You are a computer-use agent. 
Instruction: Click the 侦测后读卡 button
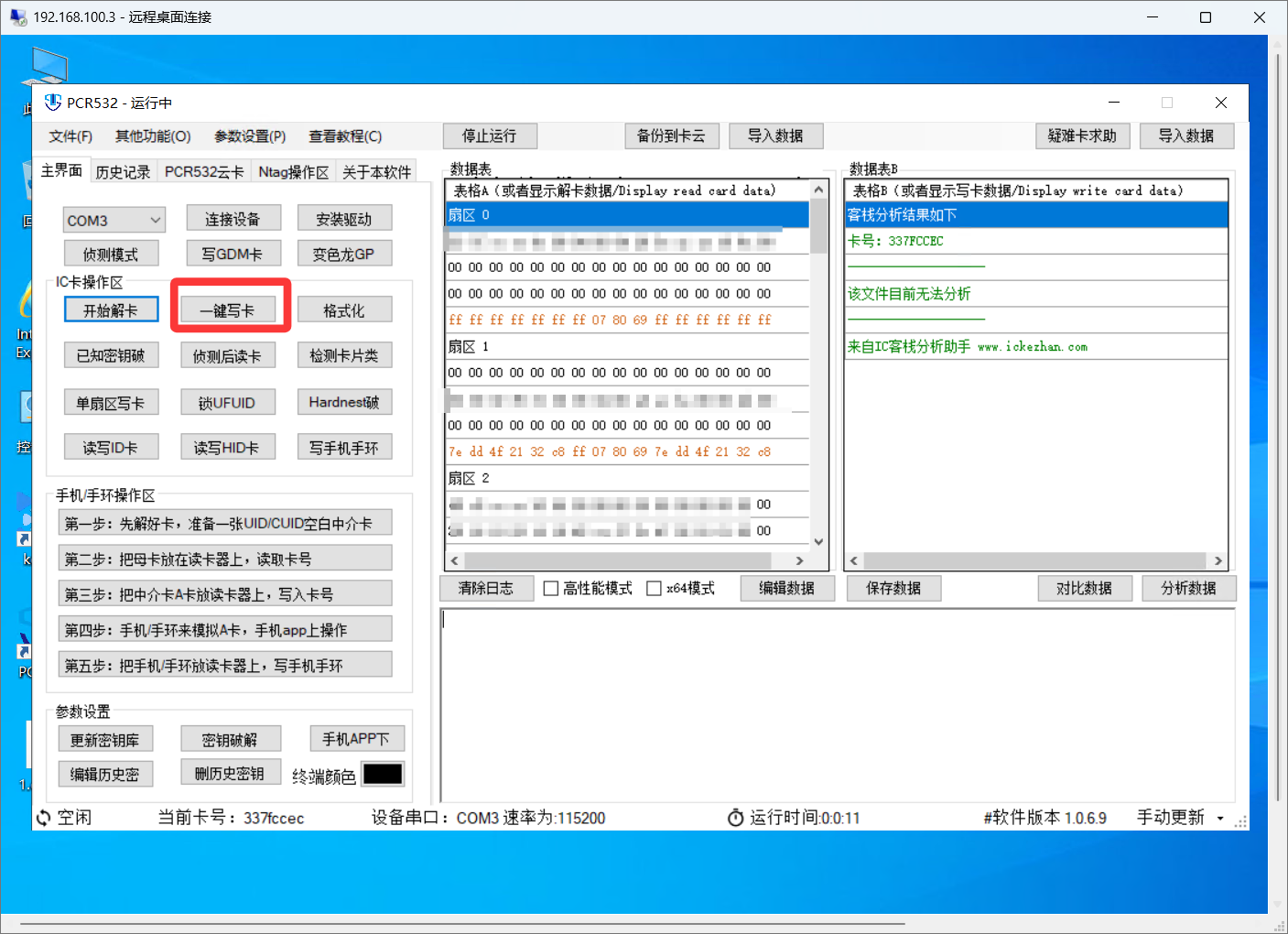pos(228,355)
